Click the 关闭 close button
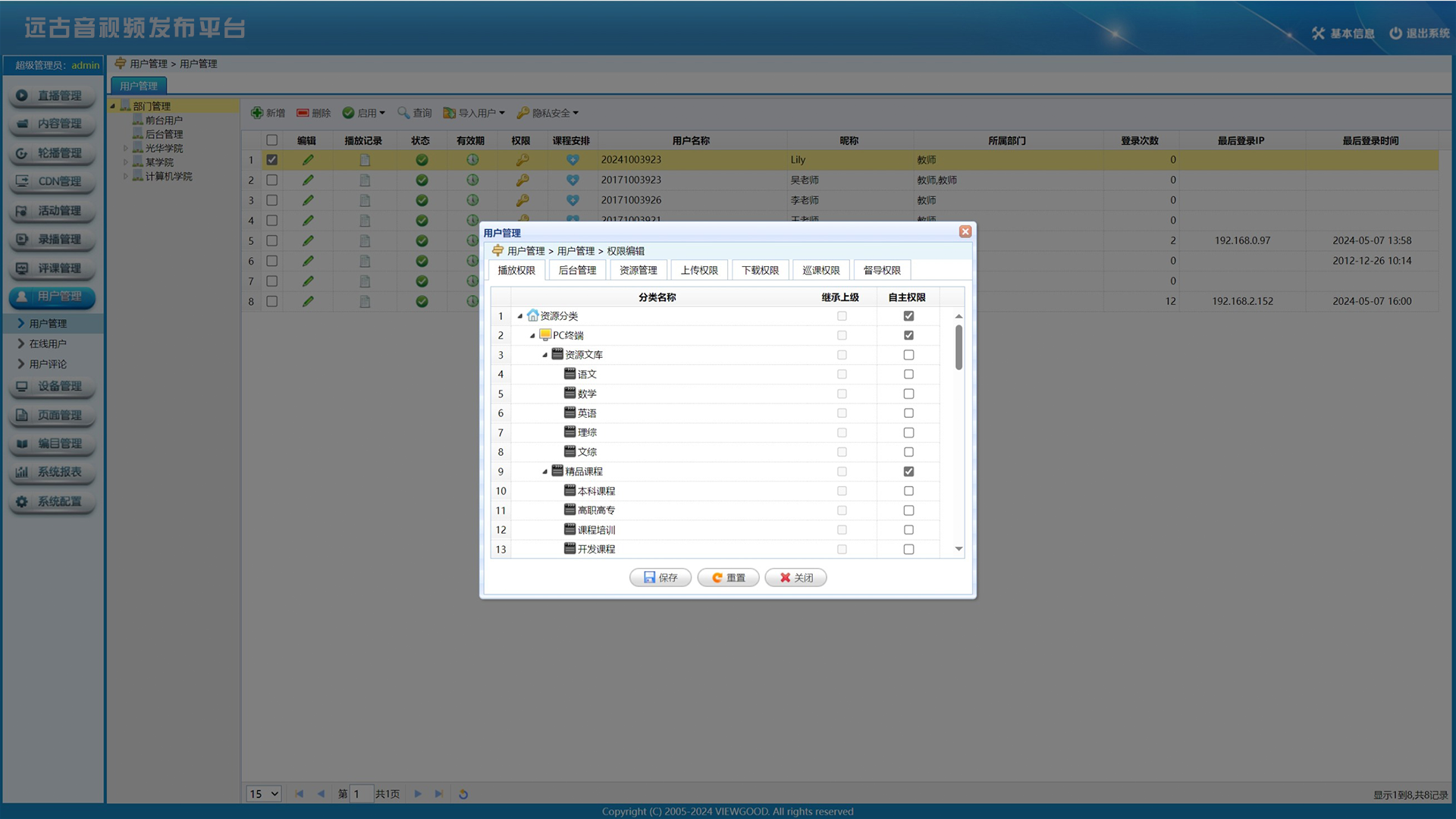The width and height of the screenshot is (1456, 819). 795,578
